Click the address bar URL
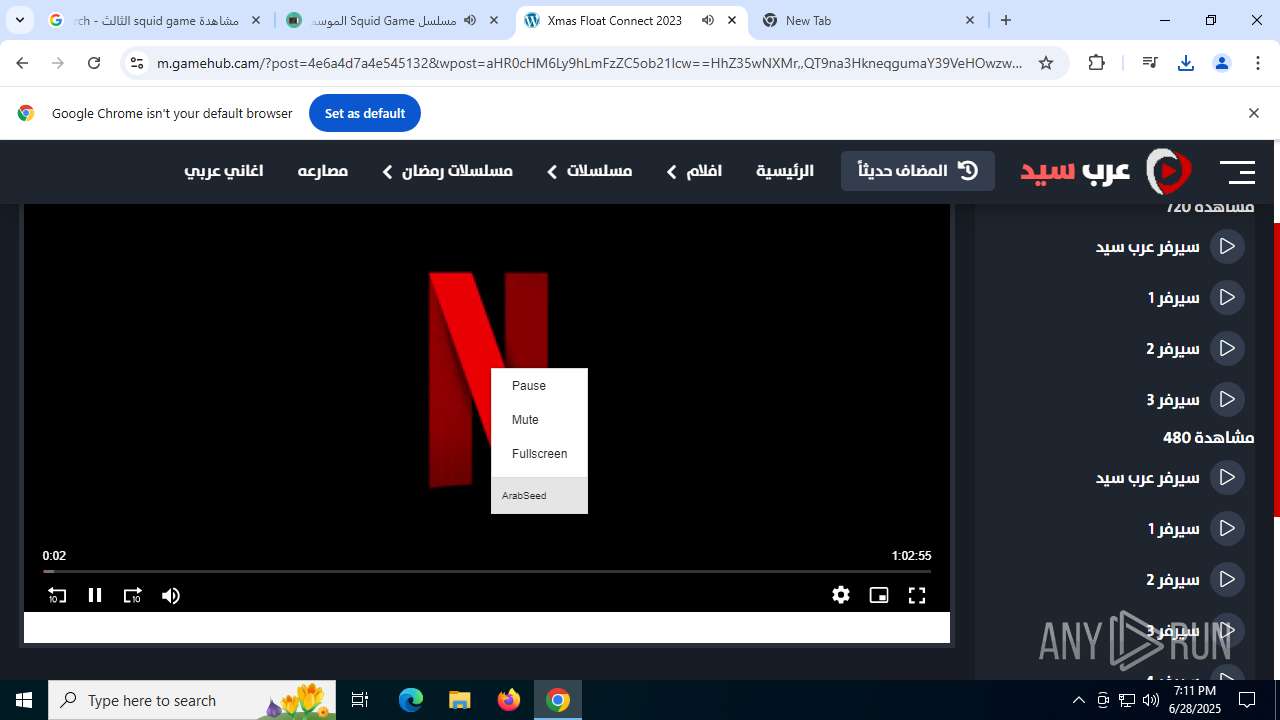The height and width of the screenshot is (720, 1280). pos(590,63)
